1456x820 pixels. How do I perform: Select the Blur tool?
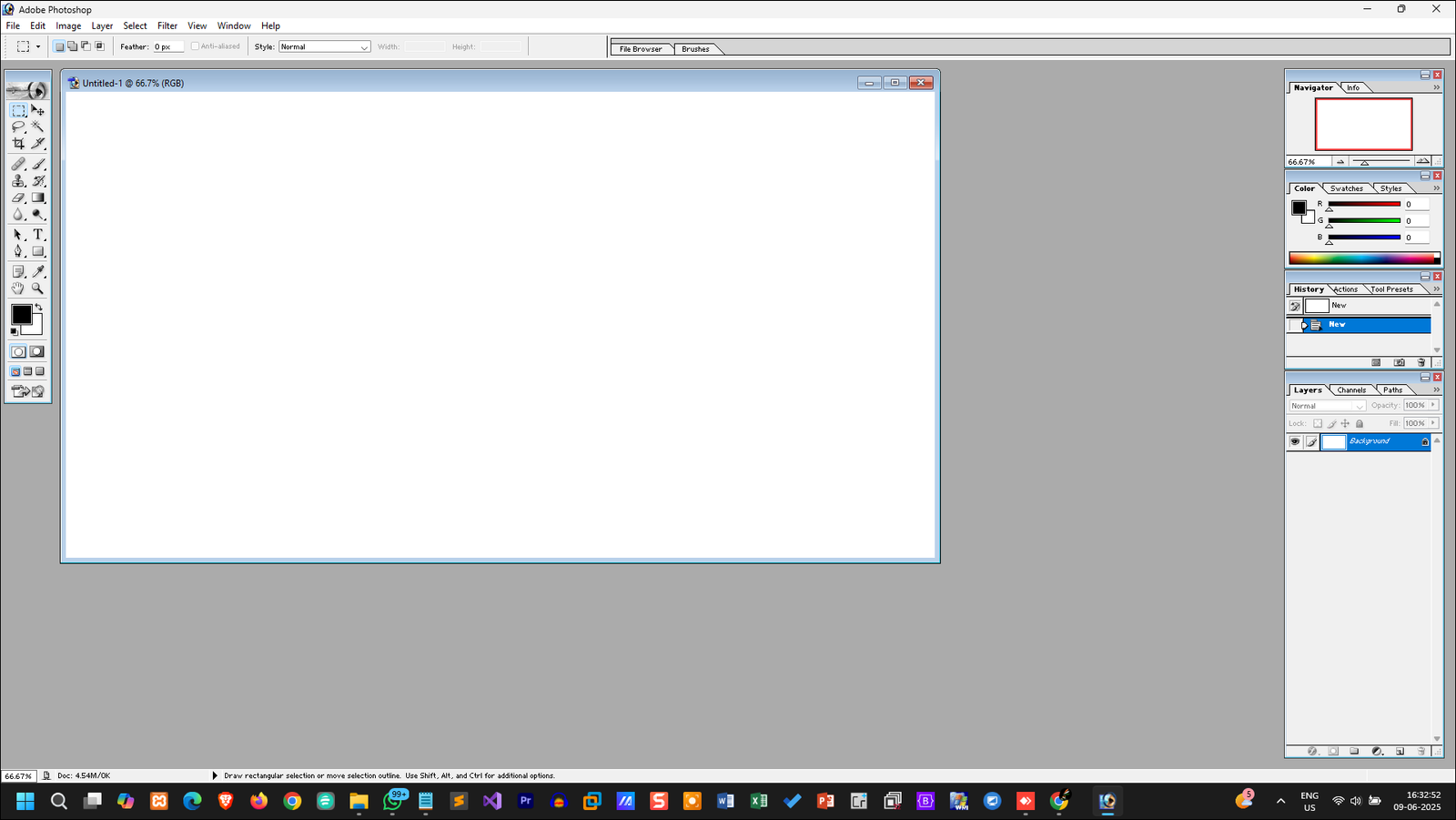(18, 215)
